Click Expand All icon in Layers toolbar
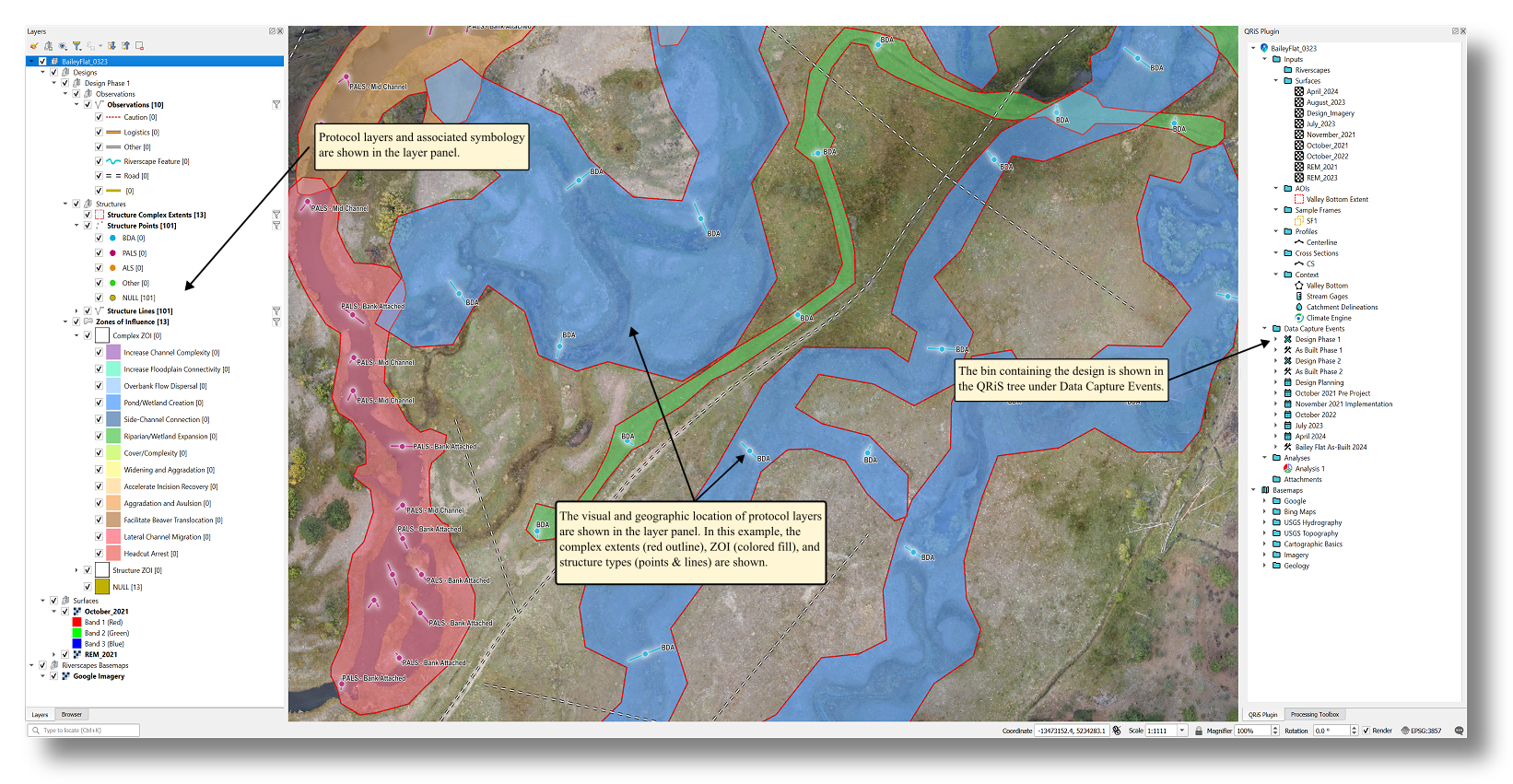The width and height of the screenshot is (1513, 784). coord(111,45)
